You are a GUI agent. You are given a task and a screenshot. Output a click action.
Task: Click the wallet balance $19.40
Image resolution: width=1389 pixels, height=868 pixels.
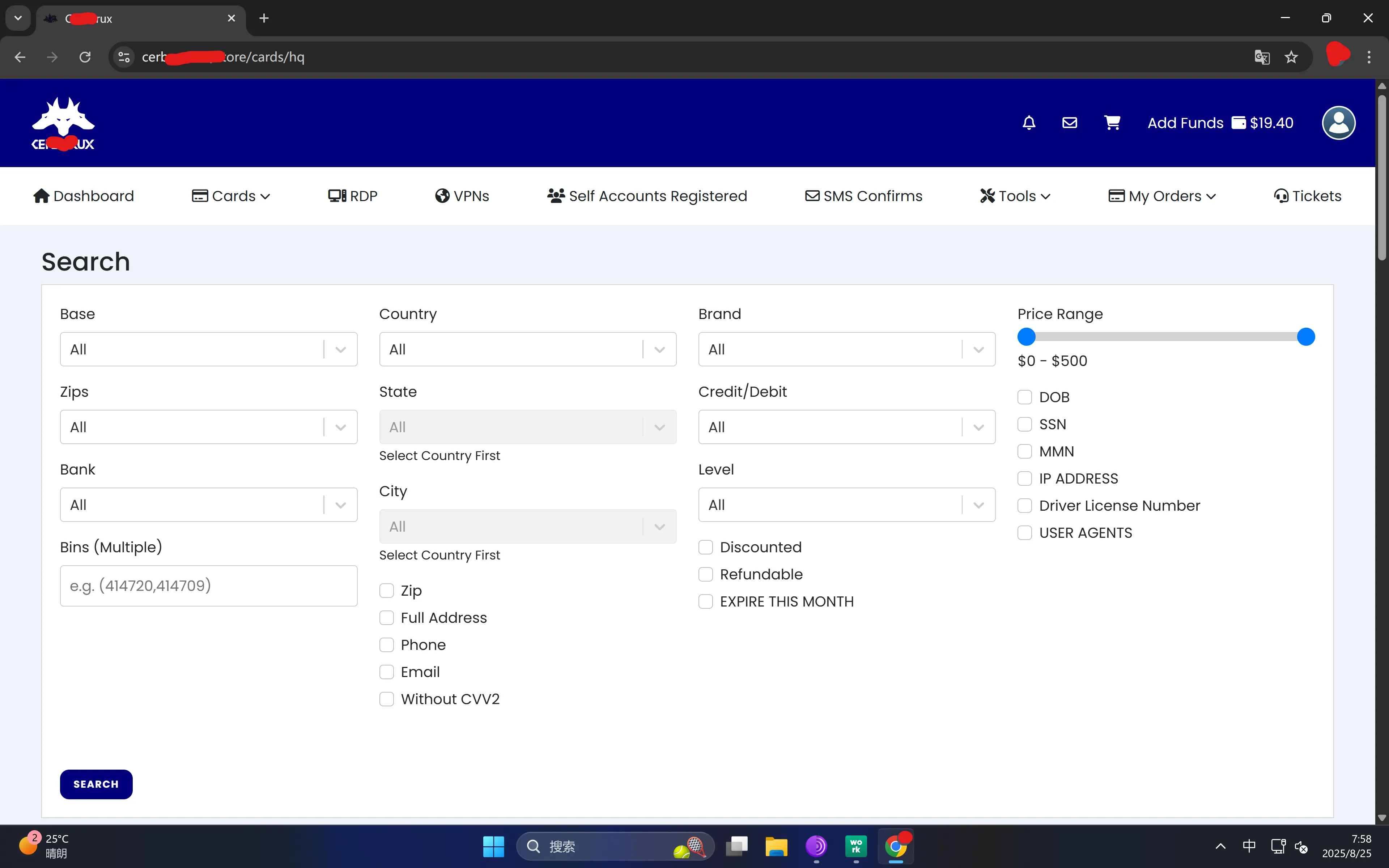(1263, 123)
